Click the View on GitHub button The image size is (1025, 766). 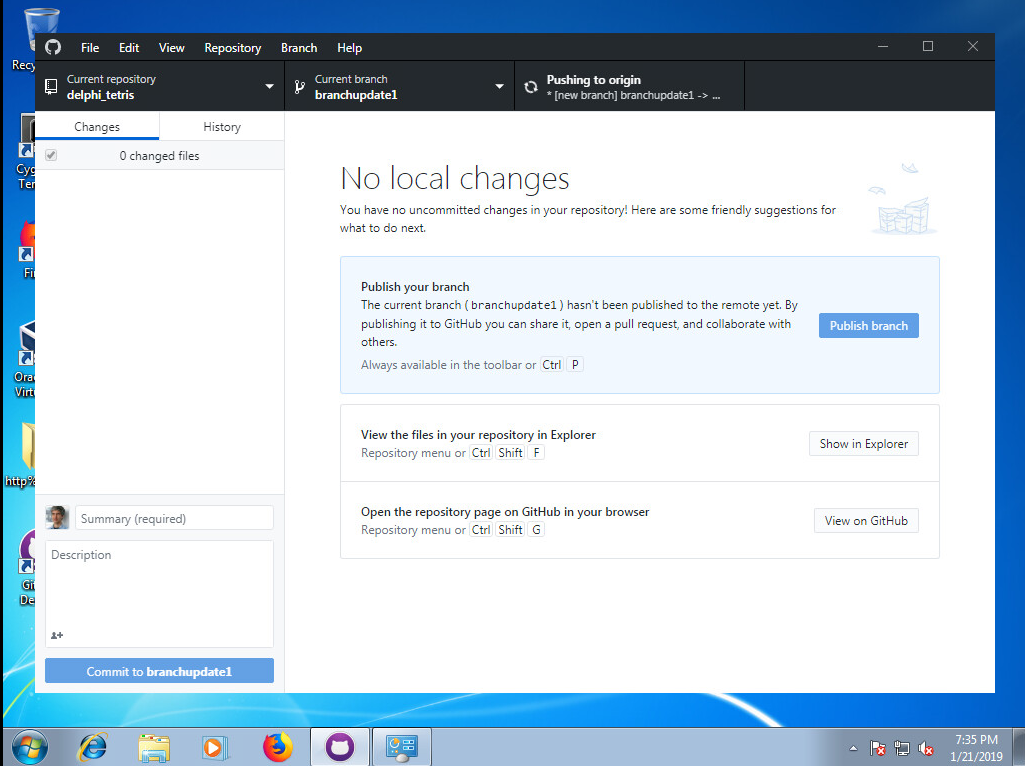point(866,521)
